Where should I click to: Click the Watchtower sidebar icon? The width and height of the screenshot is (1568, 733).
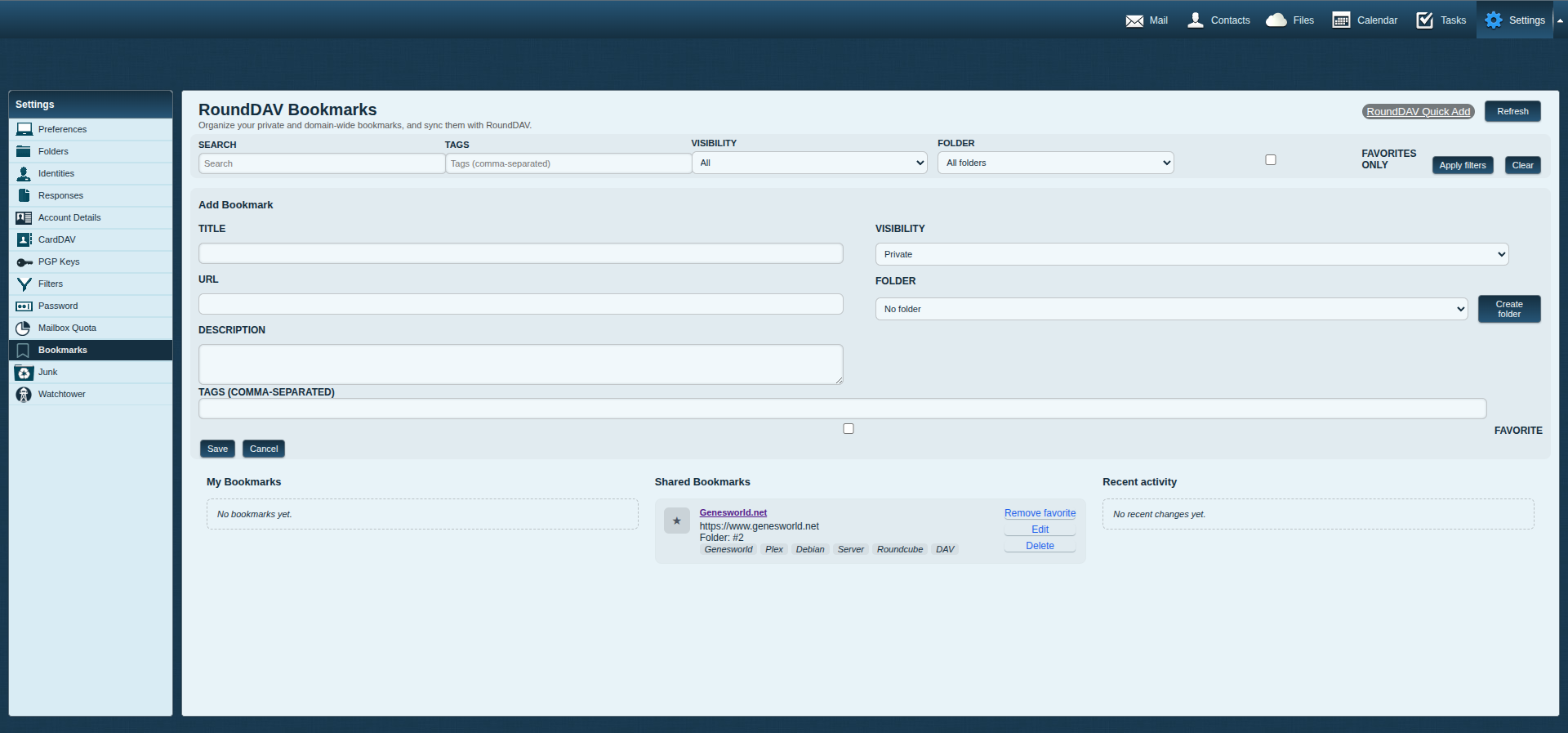24,395
